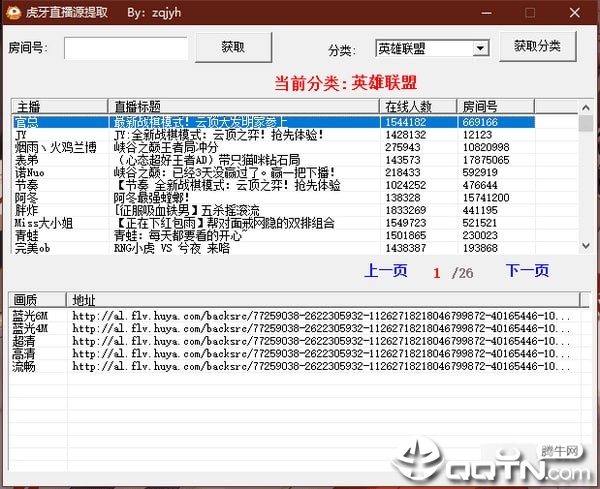The image size is (600, 489).
Task: Close the 虎牙直播源提取 window
Action: click(x=574, y=13)
